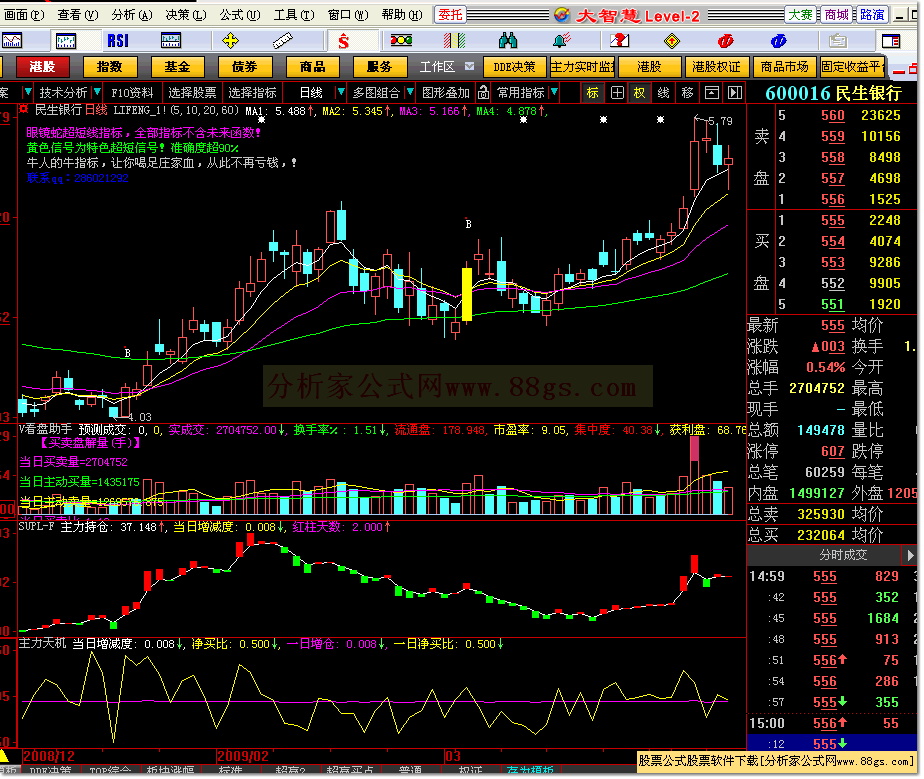Click the traffic-light signal icon
Image resolution: width=924 pixels, height=779 pixels.
[401, 41]
